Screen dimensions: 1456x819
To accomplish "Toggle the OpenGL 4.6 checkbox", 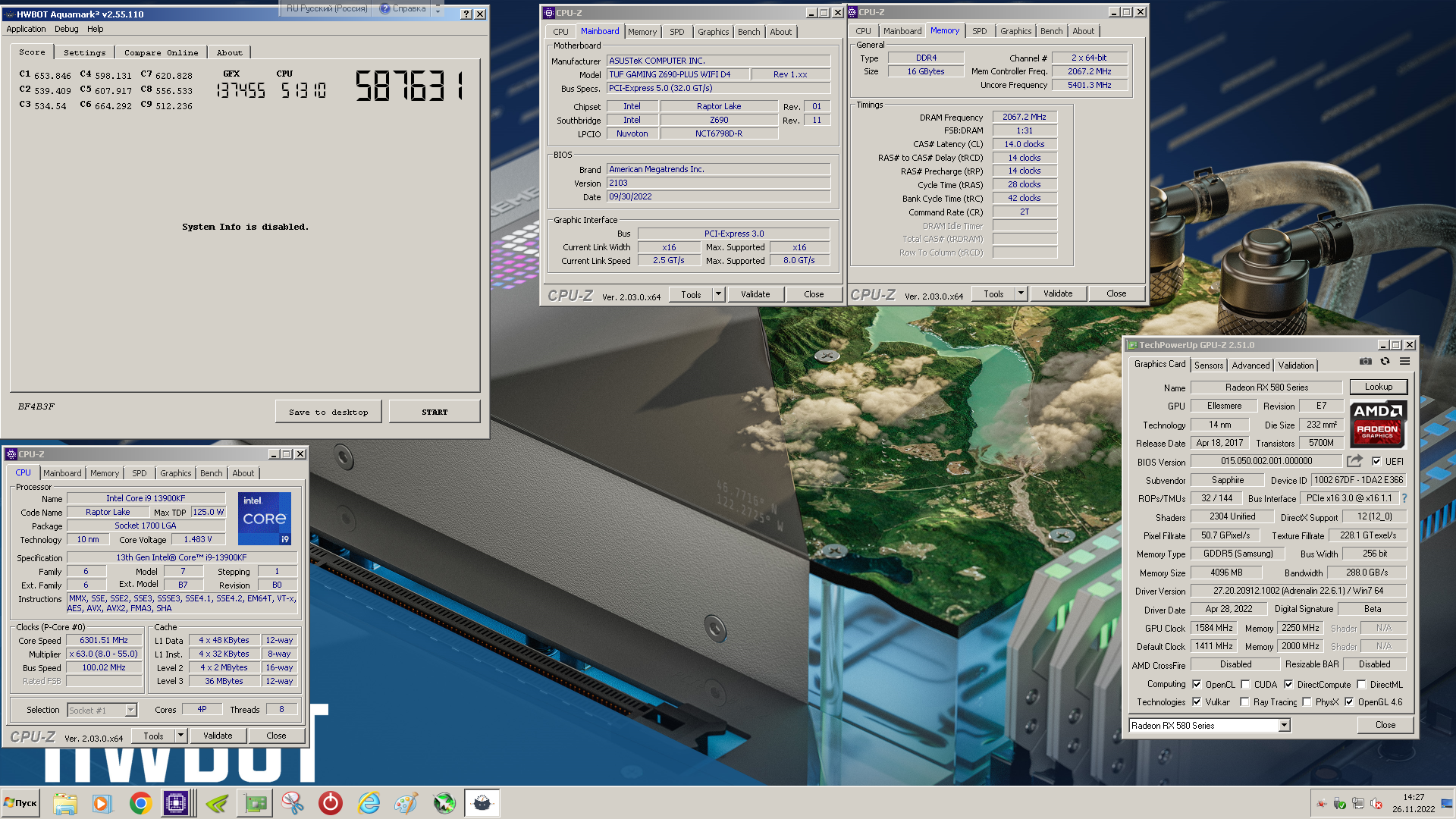I will point(1349,701).
